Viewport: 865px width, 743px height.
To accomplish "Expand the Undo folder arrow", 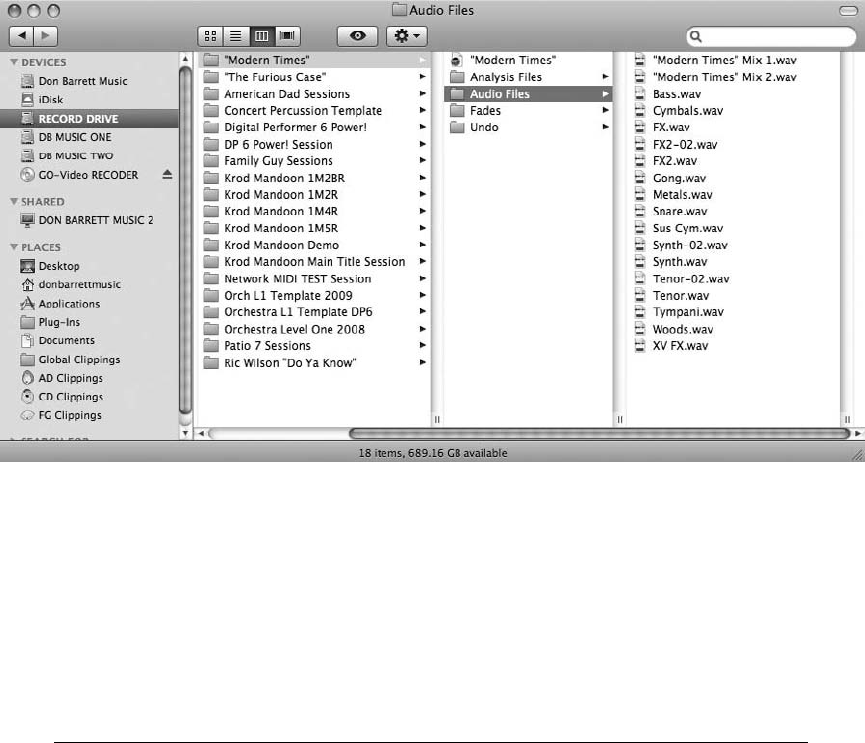I will click(x=606, y=127).
